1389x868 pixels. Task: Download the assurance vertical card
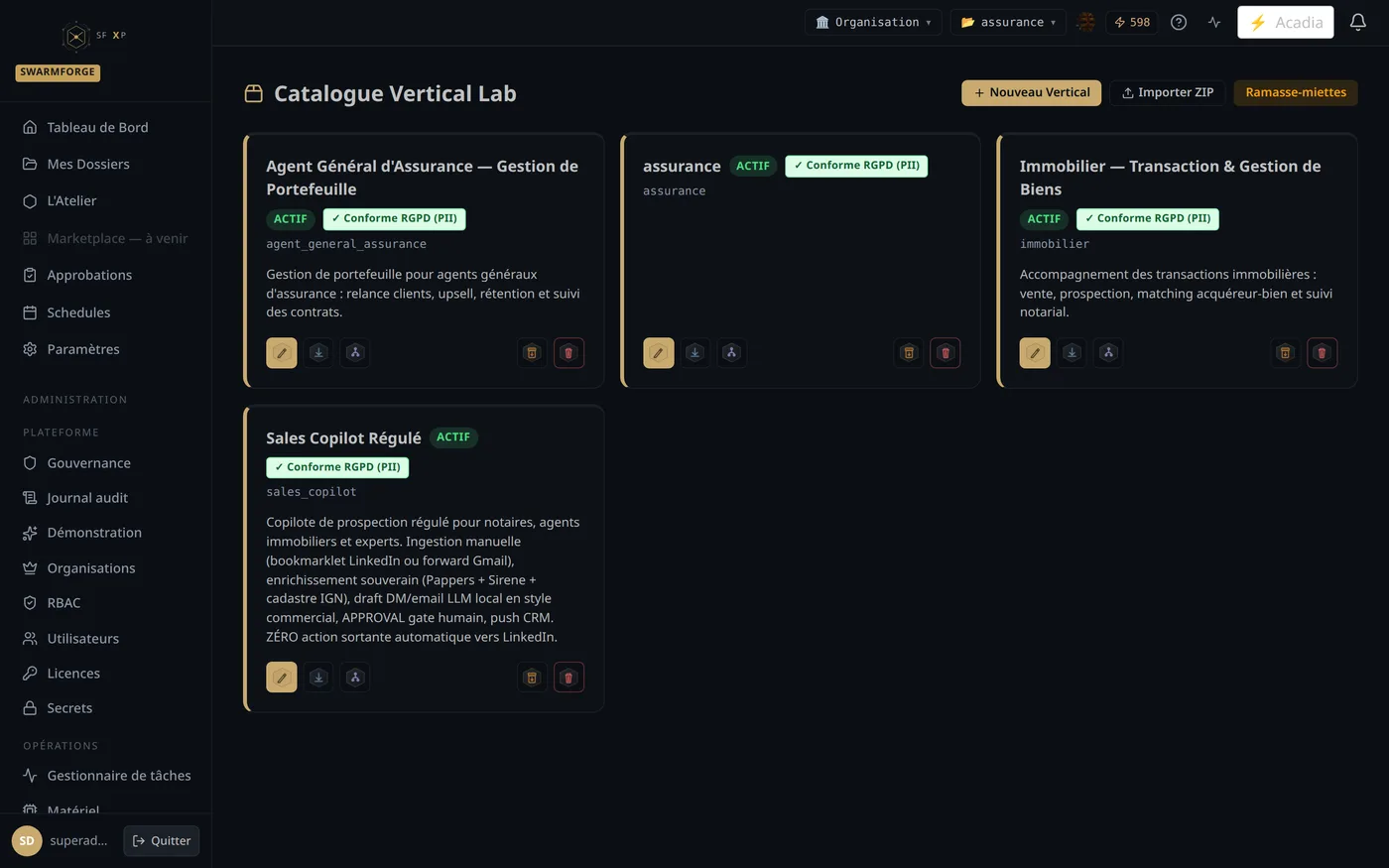point(695,353)
